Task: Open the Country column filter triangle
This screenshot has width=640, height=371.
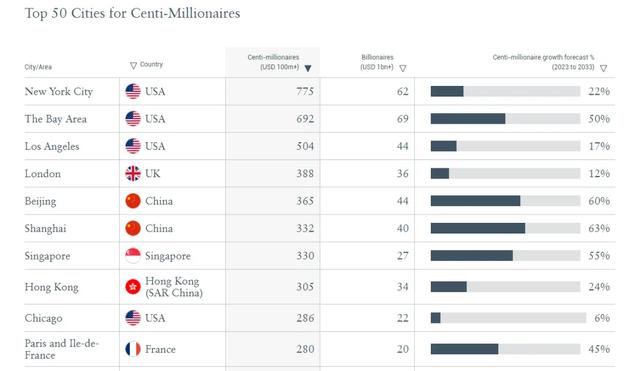Action: [133, 65]
